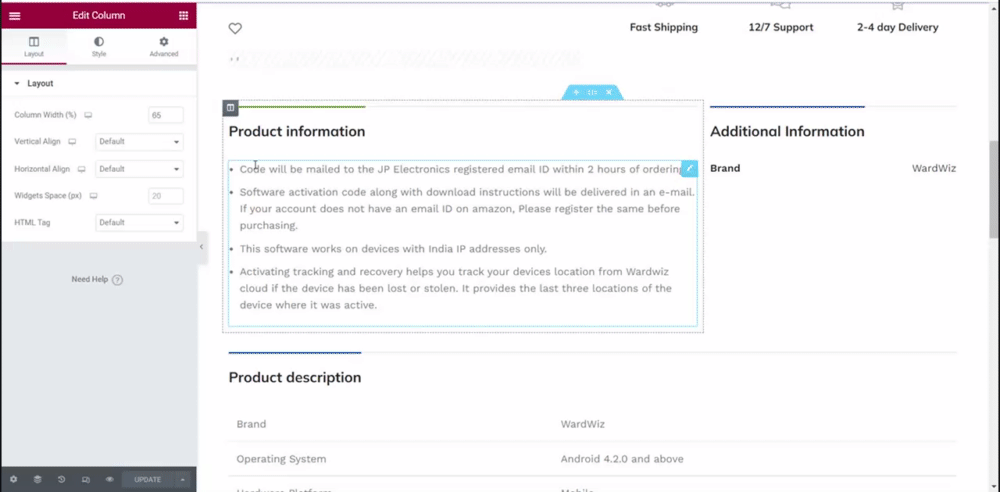Click the 12/7 Support text
Viewport: 1000px width, 492px height.
pyautogui.click(x=781, y=27)
